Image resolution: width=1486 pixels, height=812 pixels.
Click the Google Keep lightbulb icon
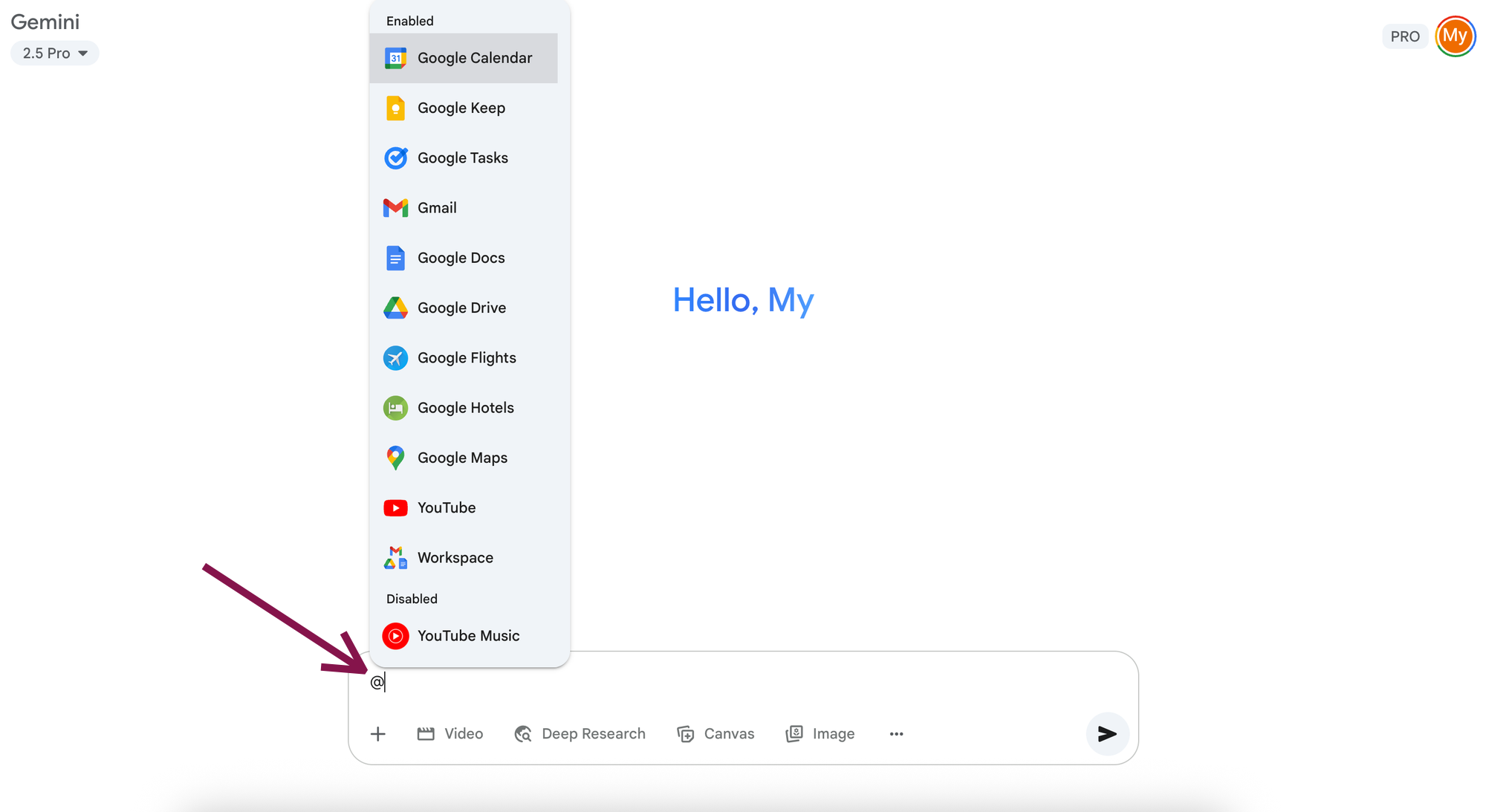point(395,108)
